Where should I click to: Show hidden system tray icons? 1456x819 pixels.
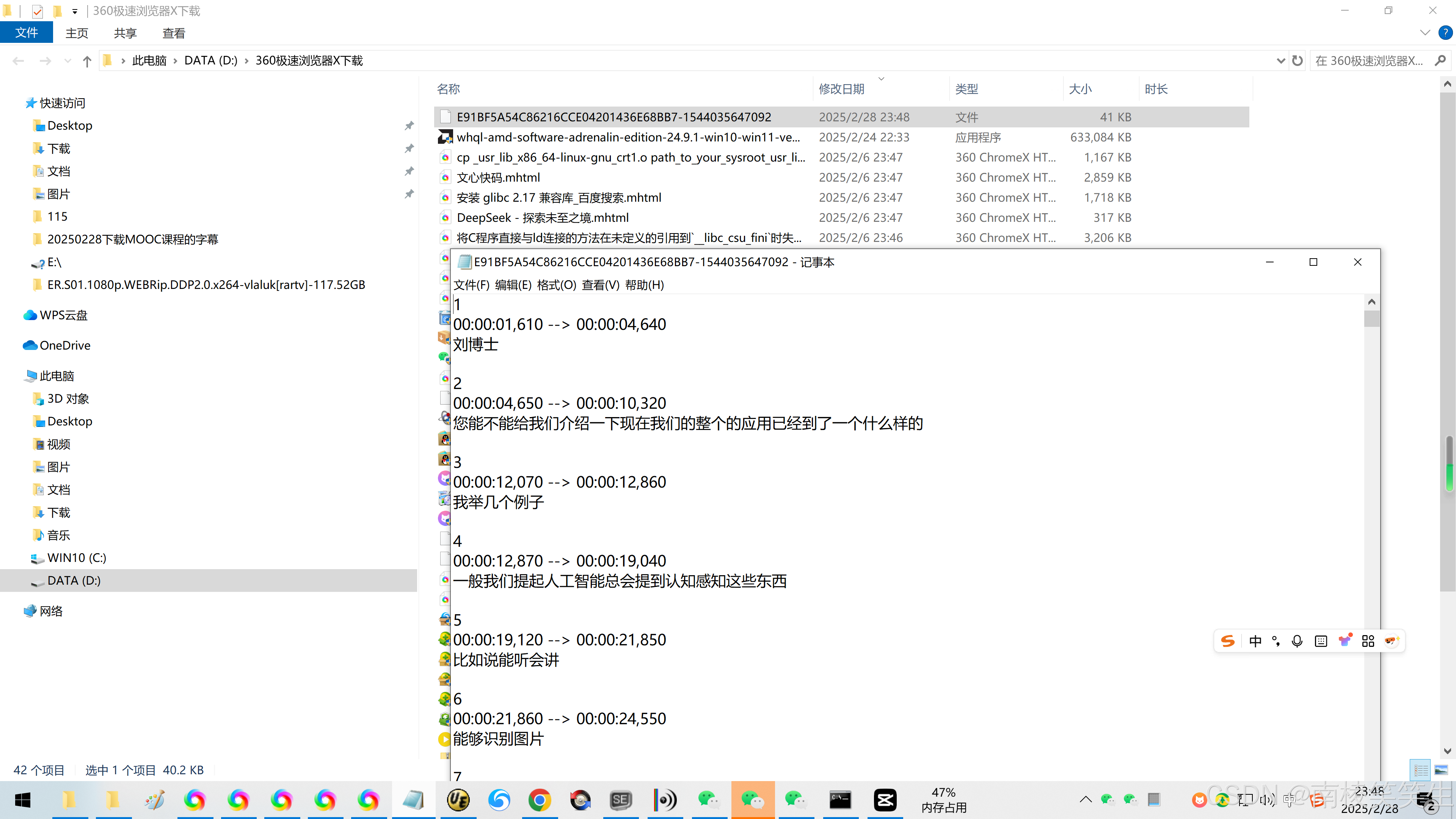click(1085, 799)
